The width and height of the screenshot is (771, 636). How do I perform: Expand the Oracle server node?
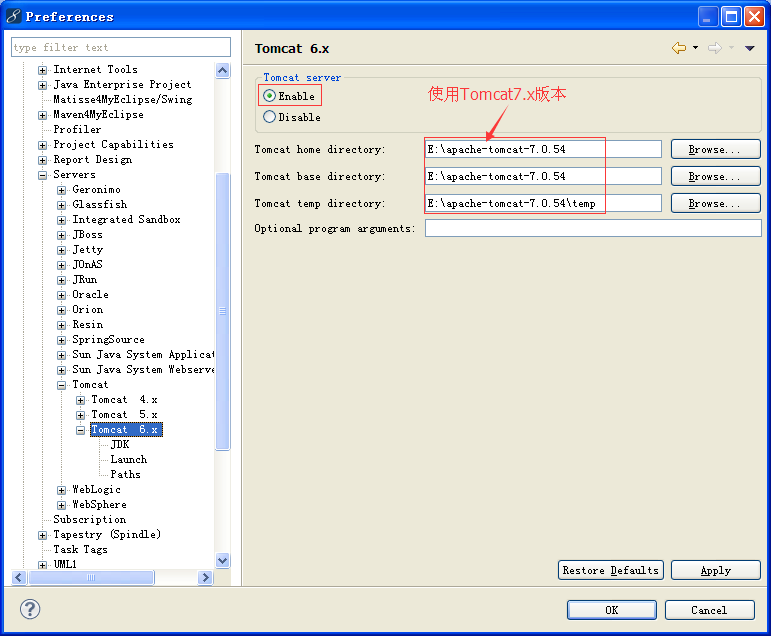[61, 295]
